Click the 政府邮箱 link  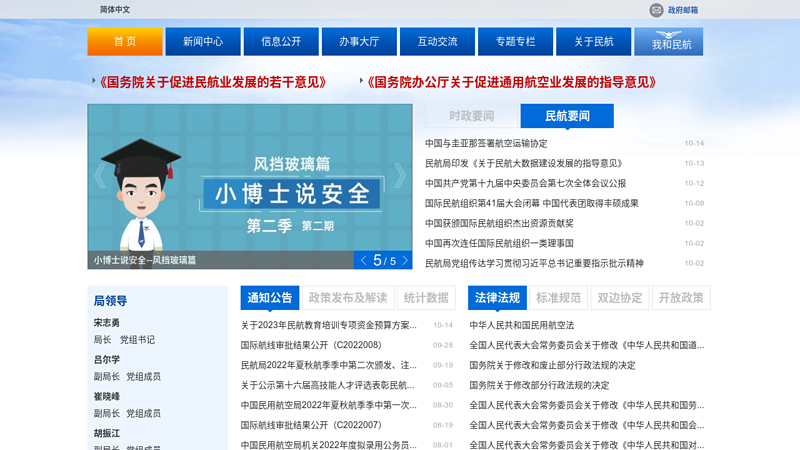click(x=683, y=10)
